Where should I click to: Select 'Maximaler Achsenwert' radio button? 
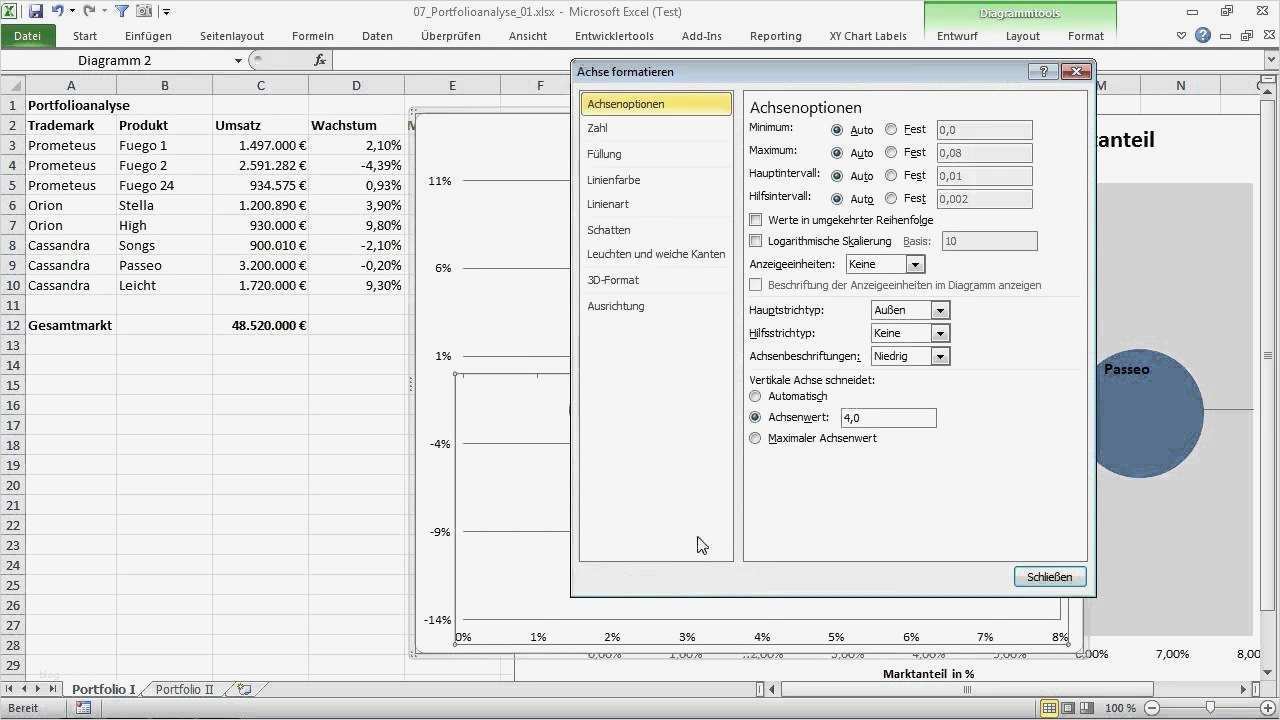coord(755,438)
